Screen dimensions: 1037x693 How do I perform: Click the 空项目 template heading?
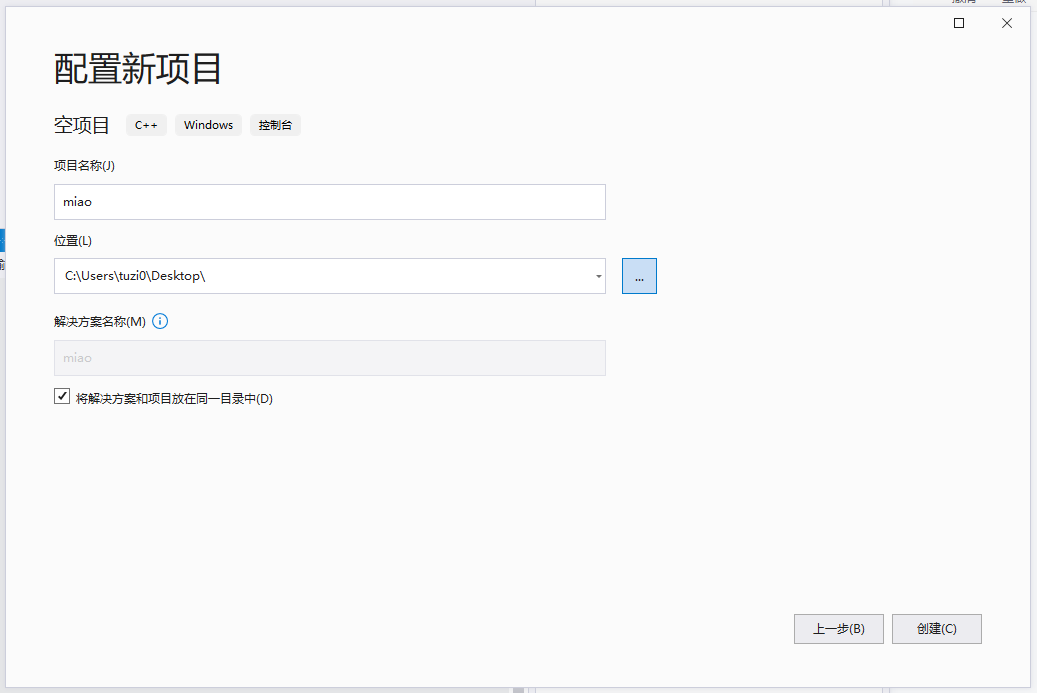(x=81, y=124)
